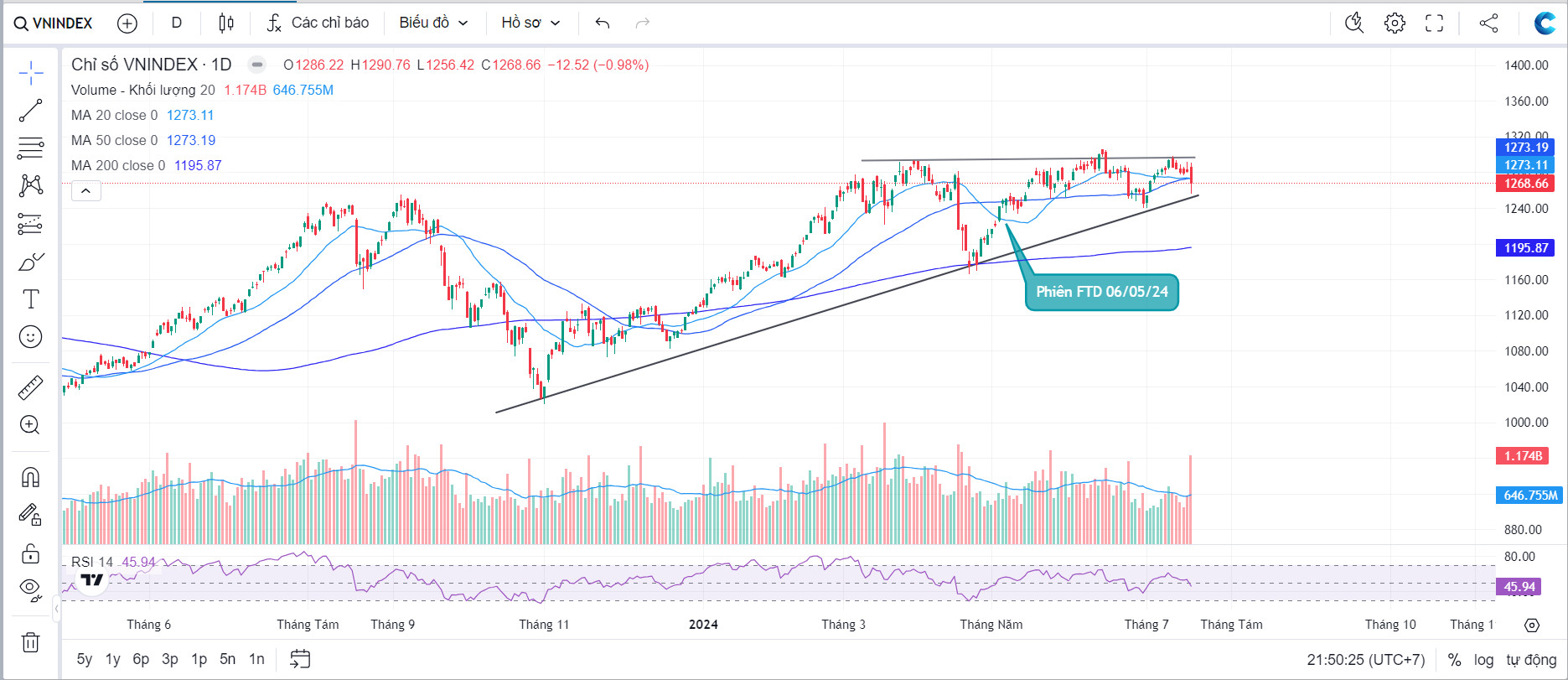The width and height of the screenshot is (1568, 680).
Task: Delete drawings with the trash icon
Action: [31, 642]
